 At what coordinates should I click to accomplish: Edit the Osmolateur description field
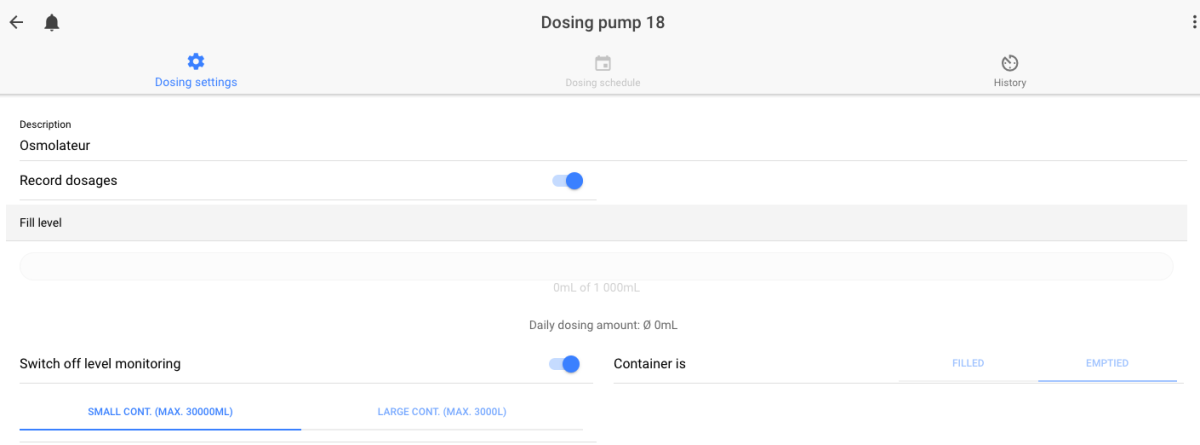[603, 145]
